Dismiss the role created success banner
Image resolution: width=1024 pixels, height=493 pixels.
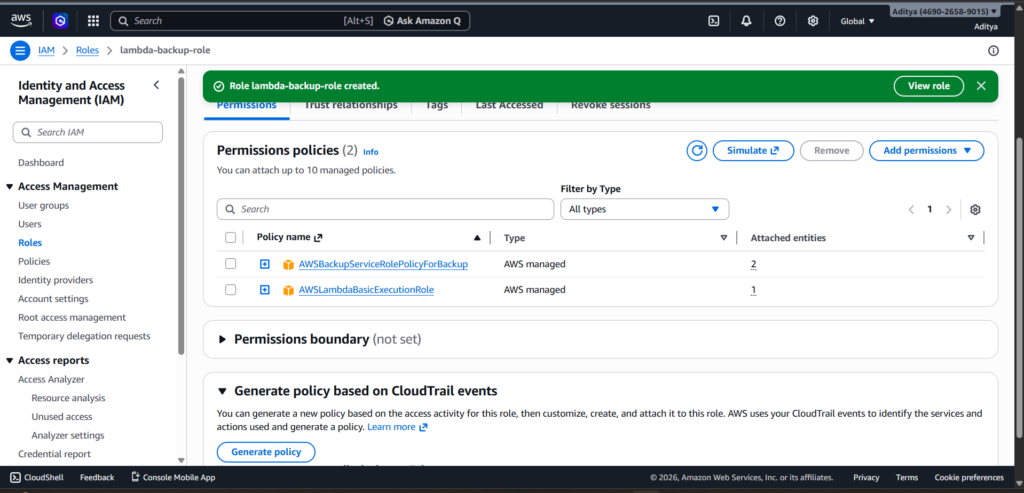981,86
